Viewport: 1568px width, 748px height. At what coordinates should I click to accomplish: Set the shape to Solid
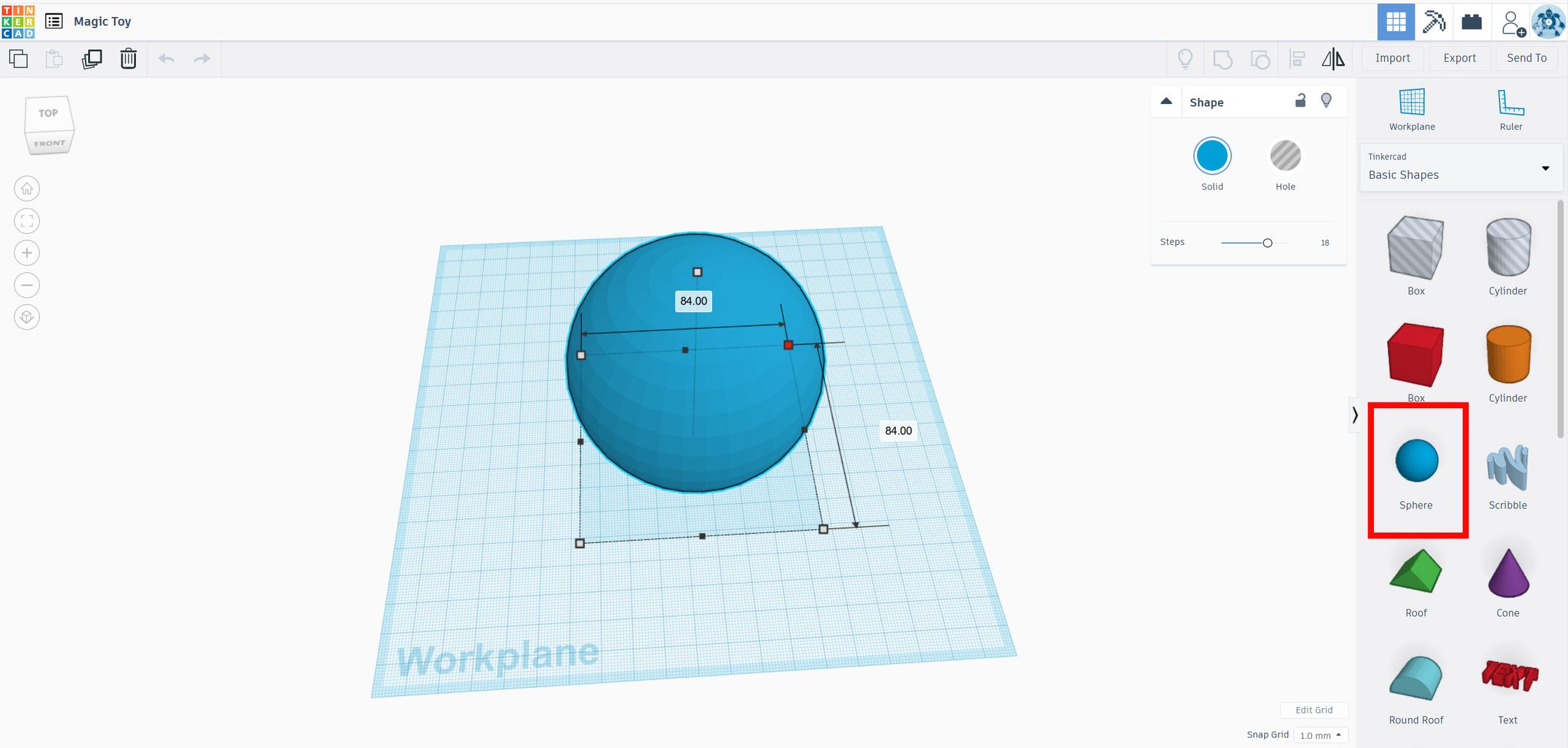[x=1212, y=156]
